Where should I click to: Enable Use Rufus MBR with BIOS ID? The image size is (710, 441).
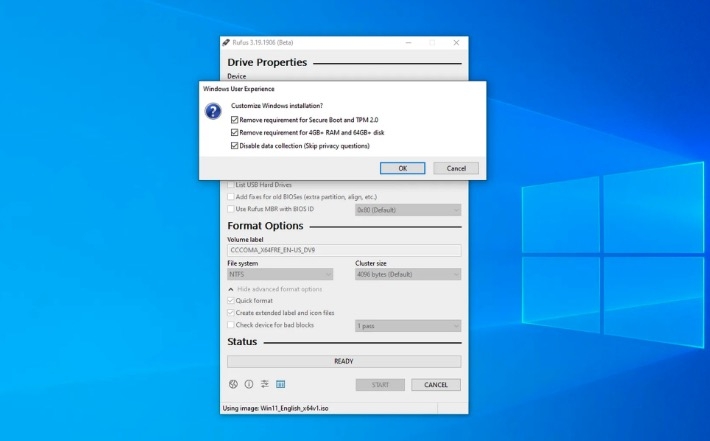[231, 209]
